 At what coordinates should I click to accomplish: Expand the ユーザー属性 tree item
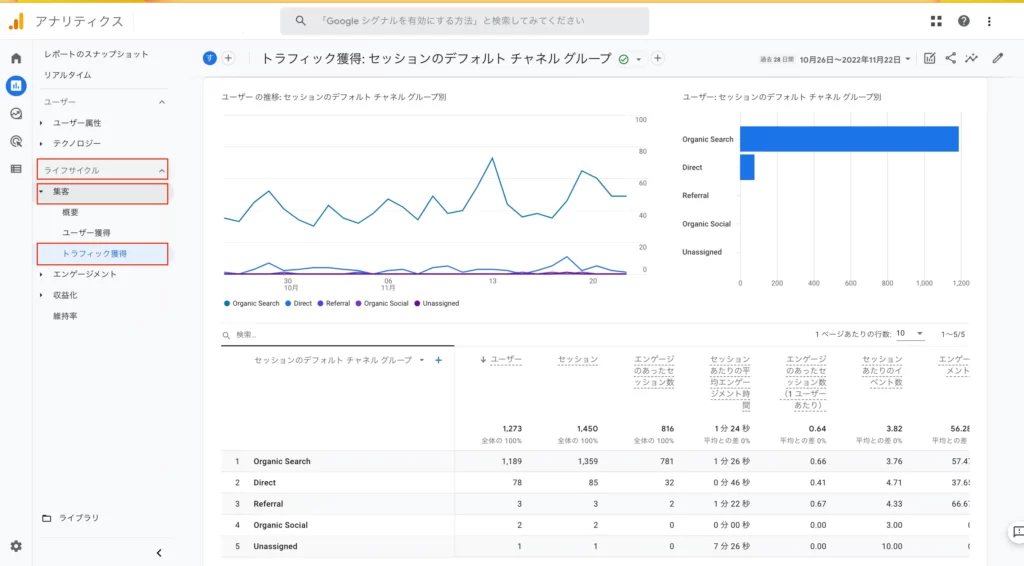coord(41,123)
